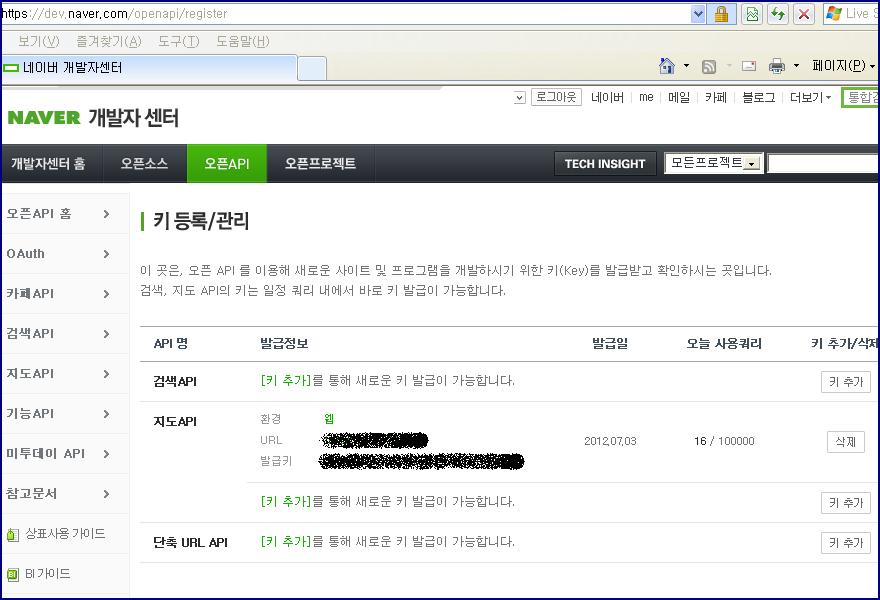Click the 상표사용 가이드 icon

(x=12, y=535)
